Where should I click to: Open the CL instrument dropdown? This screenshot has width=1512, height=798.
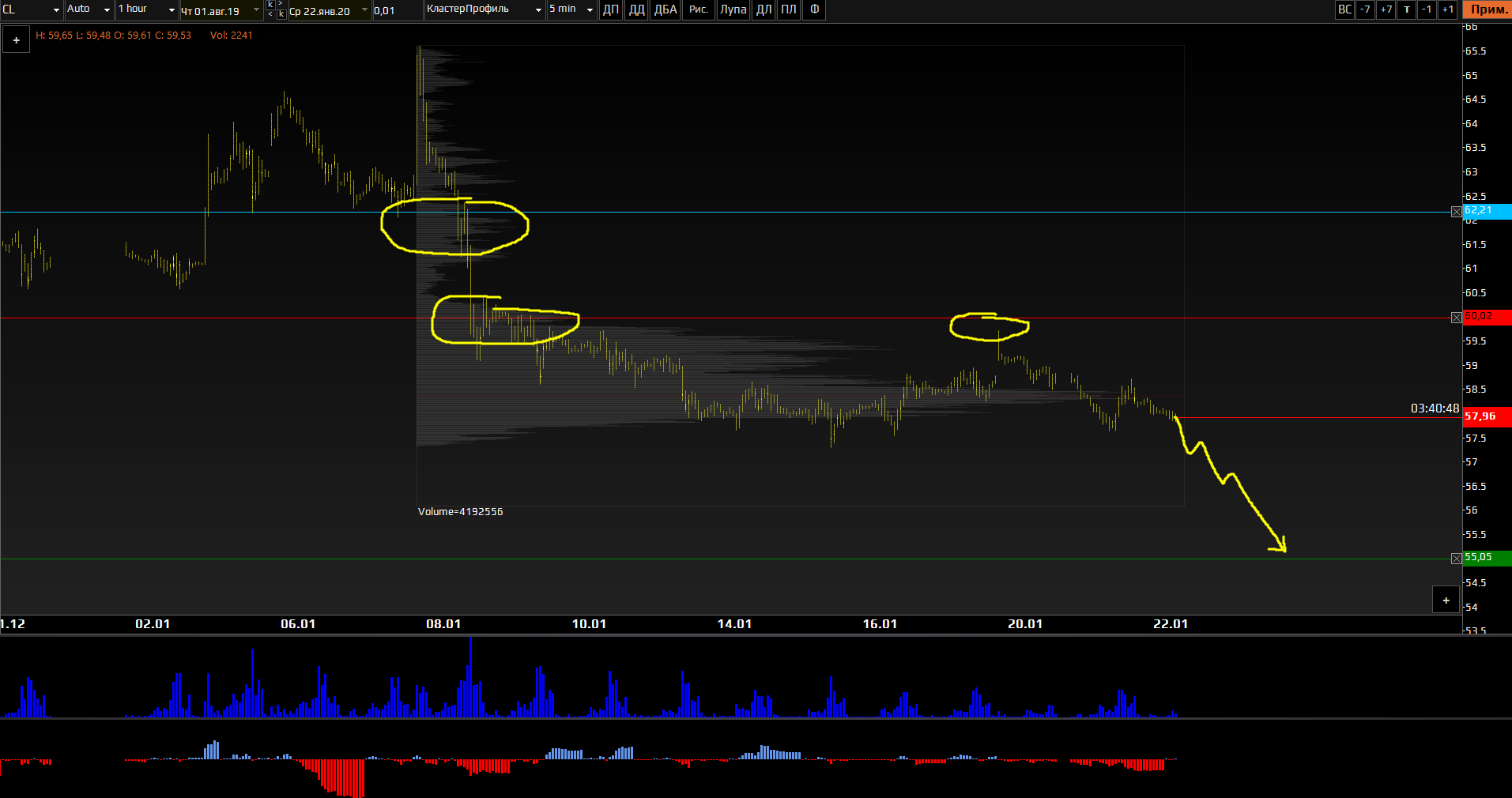click(x=32, y=9)
